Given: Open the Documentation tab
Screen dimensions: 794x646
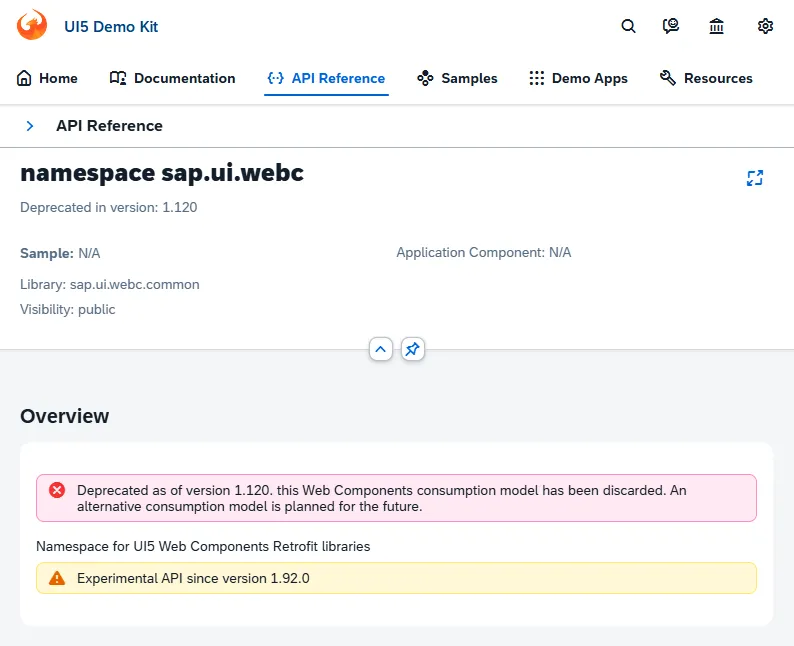Looking at the screenshot, I should pyautogui.click(x=173, y=78).
